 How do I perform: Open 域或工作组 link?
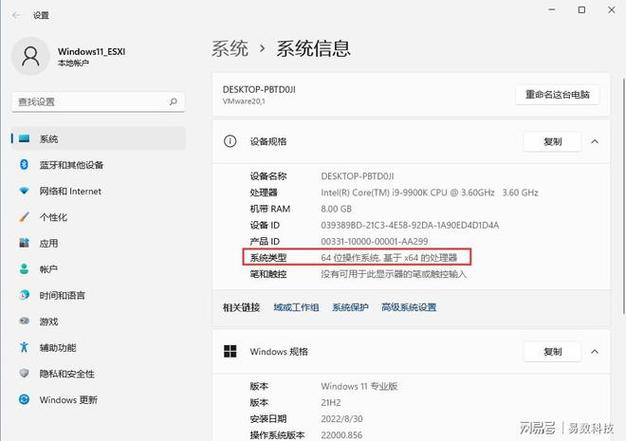click(x=296, y=307)
